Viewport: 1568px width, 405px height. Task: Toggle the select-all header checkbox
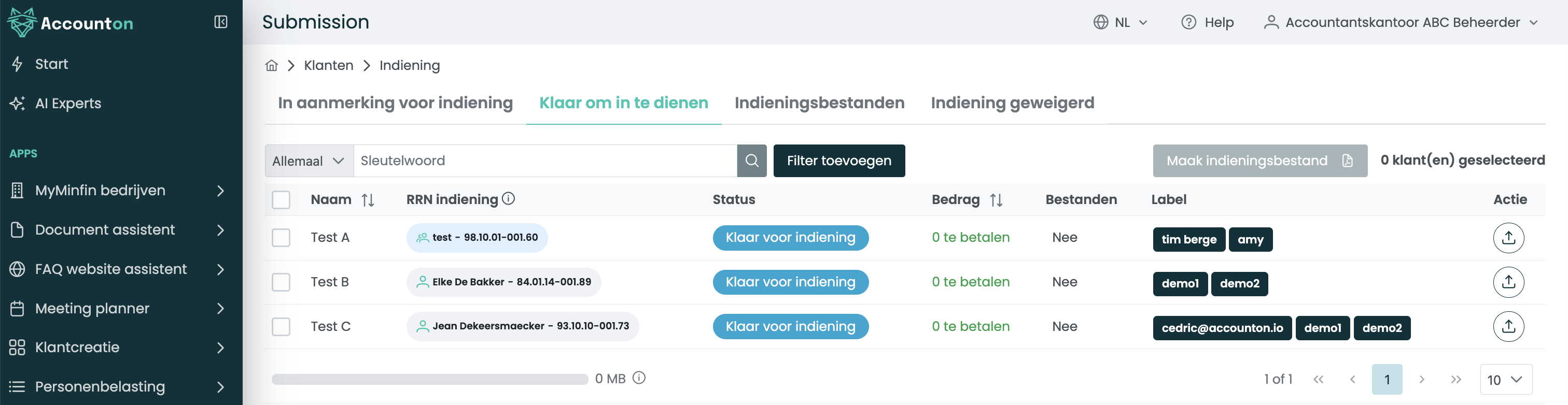[x=281, y=200]
